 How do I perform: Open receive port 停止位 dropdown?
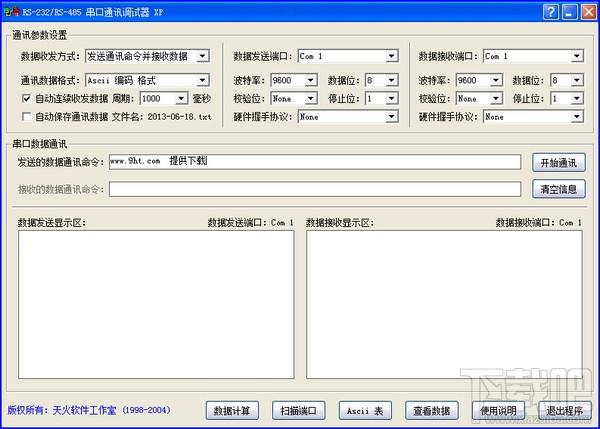point(576,99)
